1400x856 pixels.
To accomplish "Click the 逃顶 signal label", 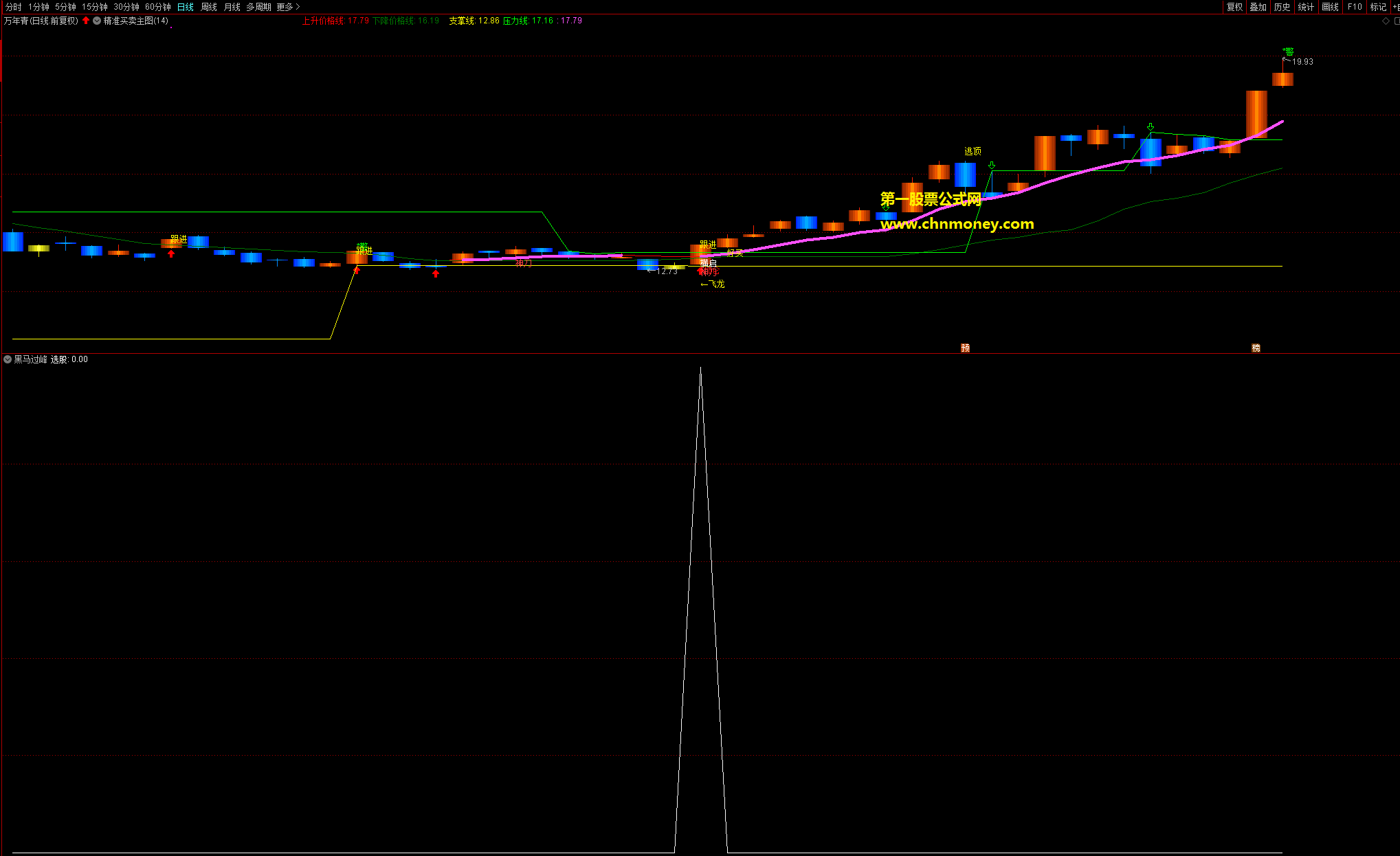I will [973, 151].
